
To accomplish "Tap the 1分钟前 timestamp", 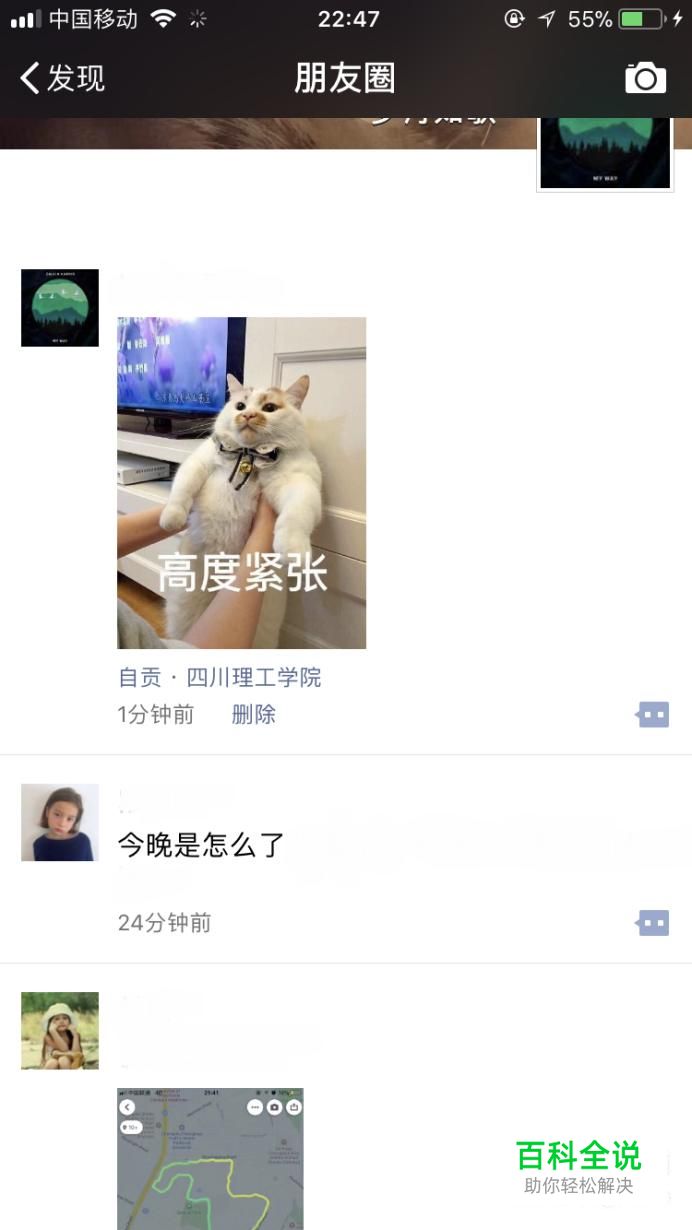I will [156, 714].
